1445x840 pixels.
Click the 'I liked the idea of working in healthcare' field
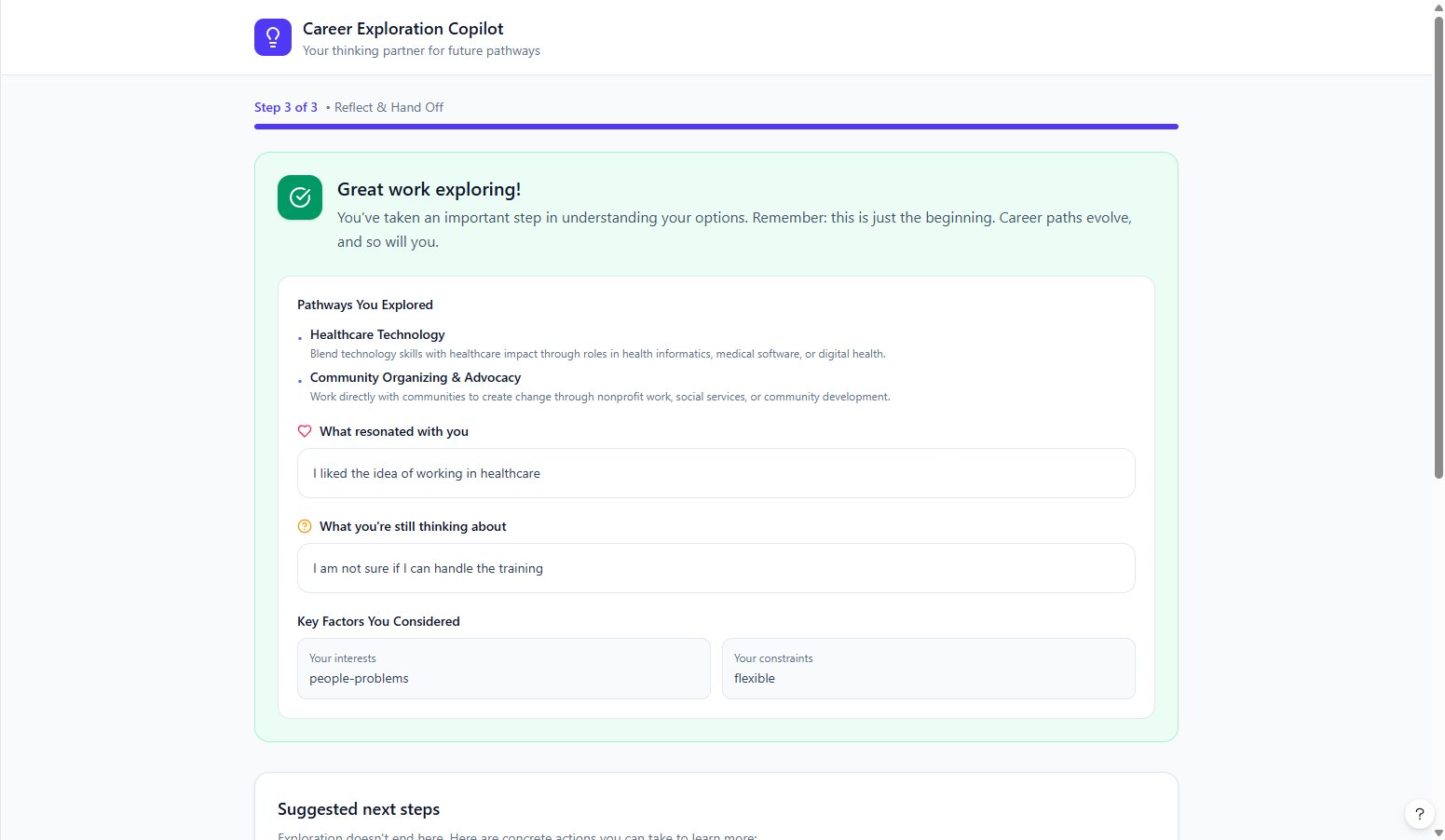716,473
